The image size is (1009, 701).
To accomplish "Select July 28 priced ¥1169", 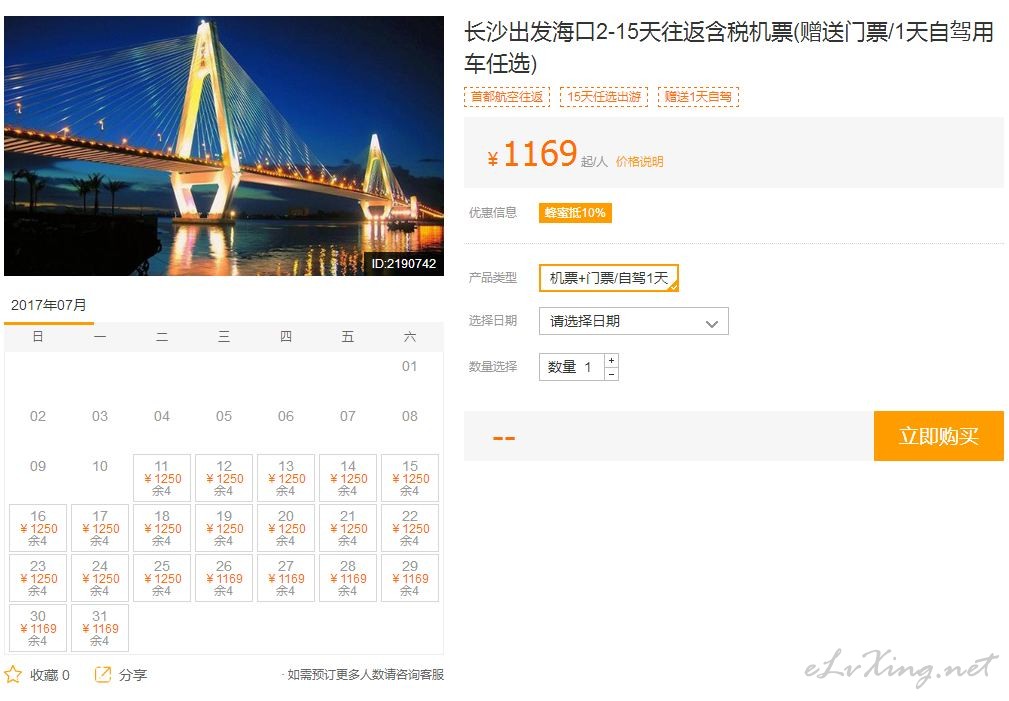I will pos(347,578).
